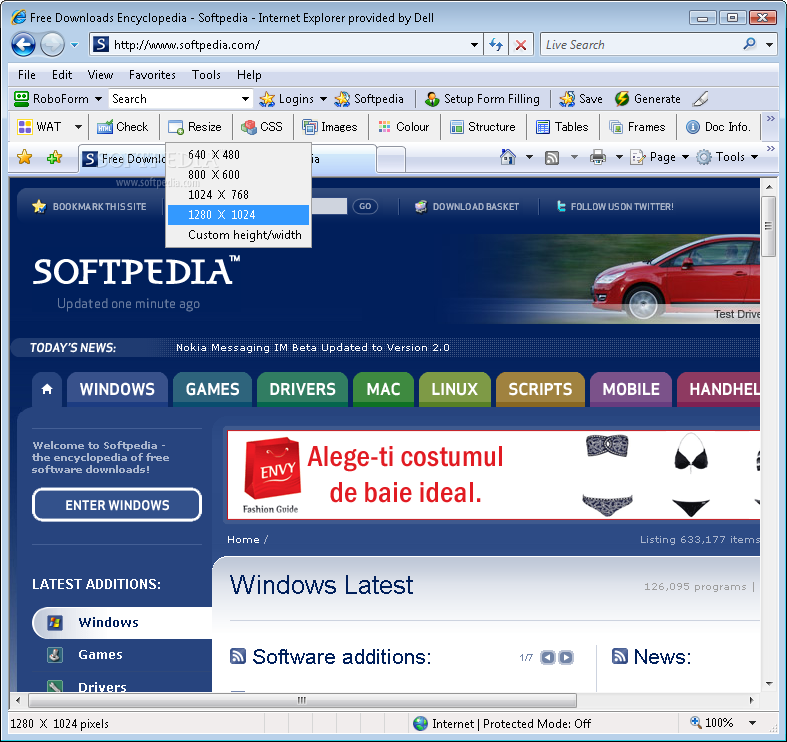Screen dimensions: 787x742
Task: Open the Images tool
Action: pyautogui.click(x=330, y=127)
